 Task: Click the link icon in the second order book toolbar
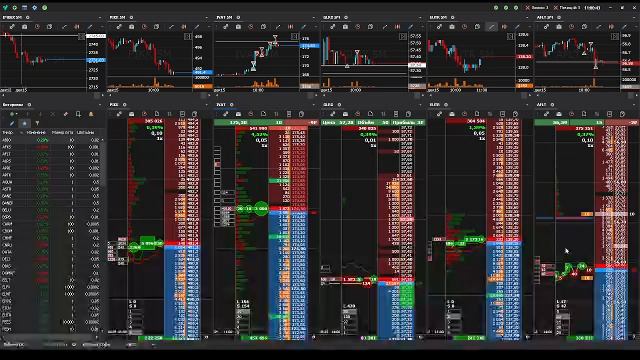point(119,114)
